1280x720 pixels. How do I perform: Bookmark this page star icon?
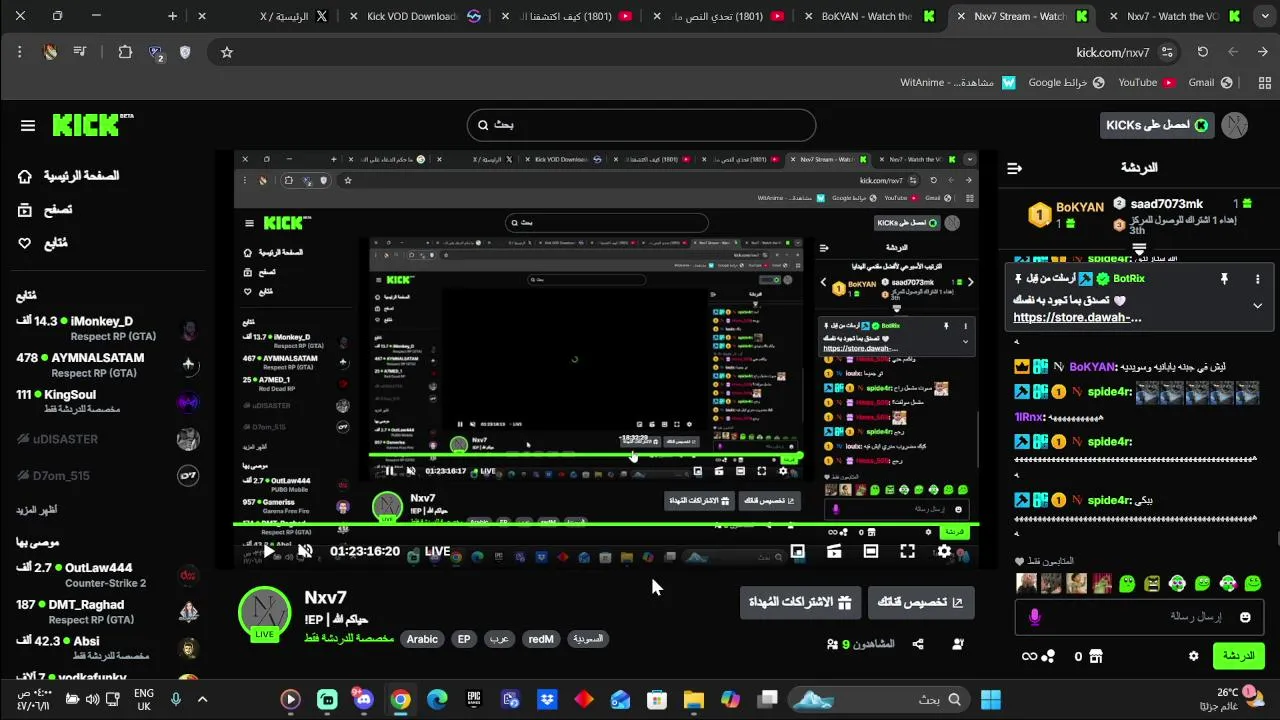227,52
